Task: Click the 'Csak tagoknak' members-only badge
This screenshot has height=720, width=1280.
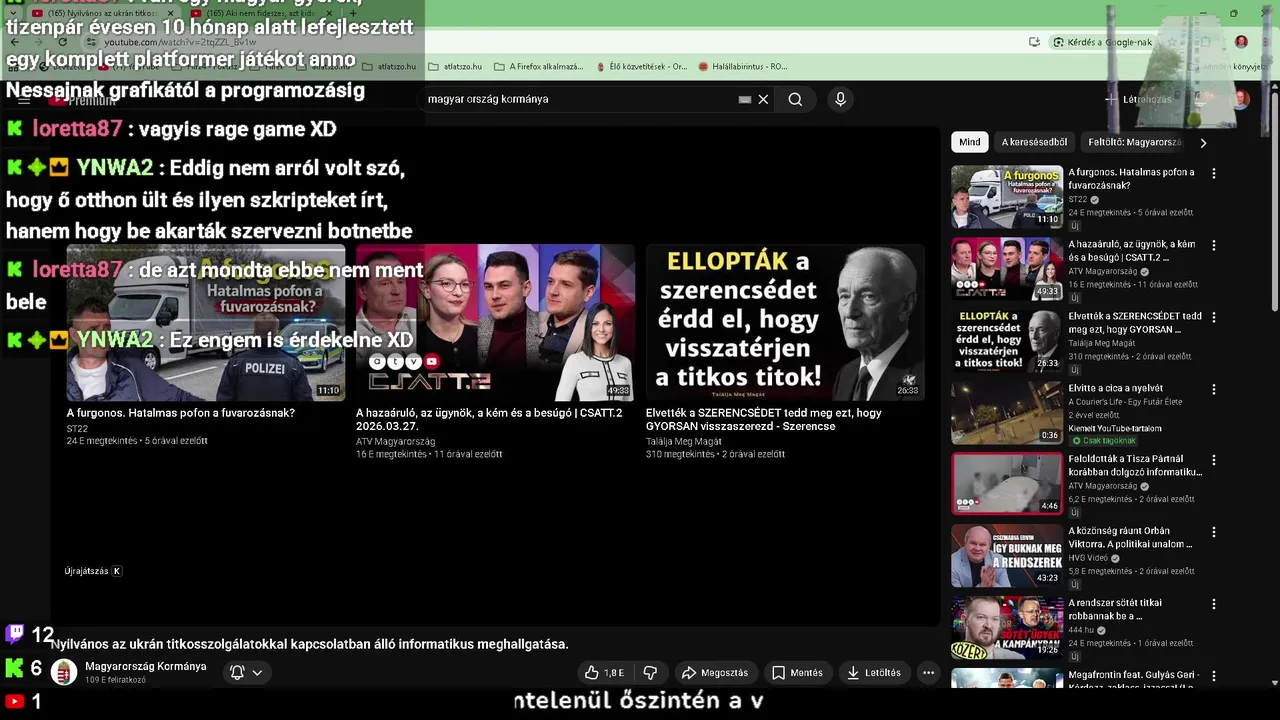Action: coord(1103,441)
